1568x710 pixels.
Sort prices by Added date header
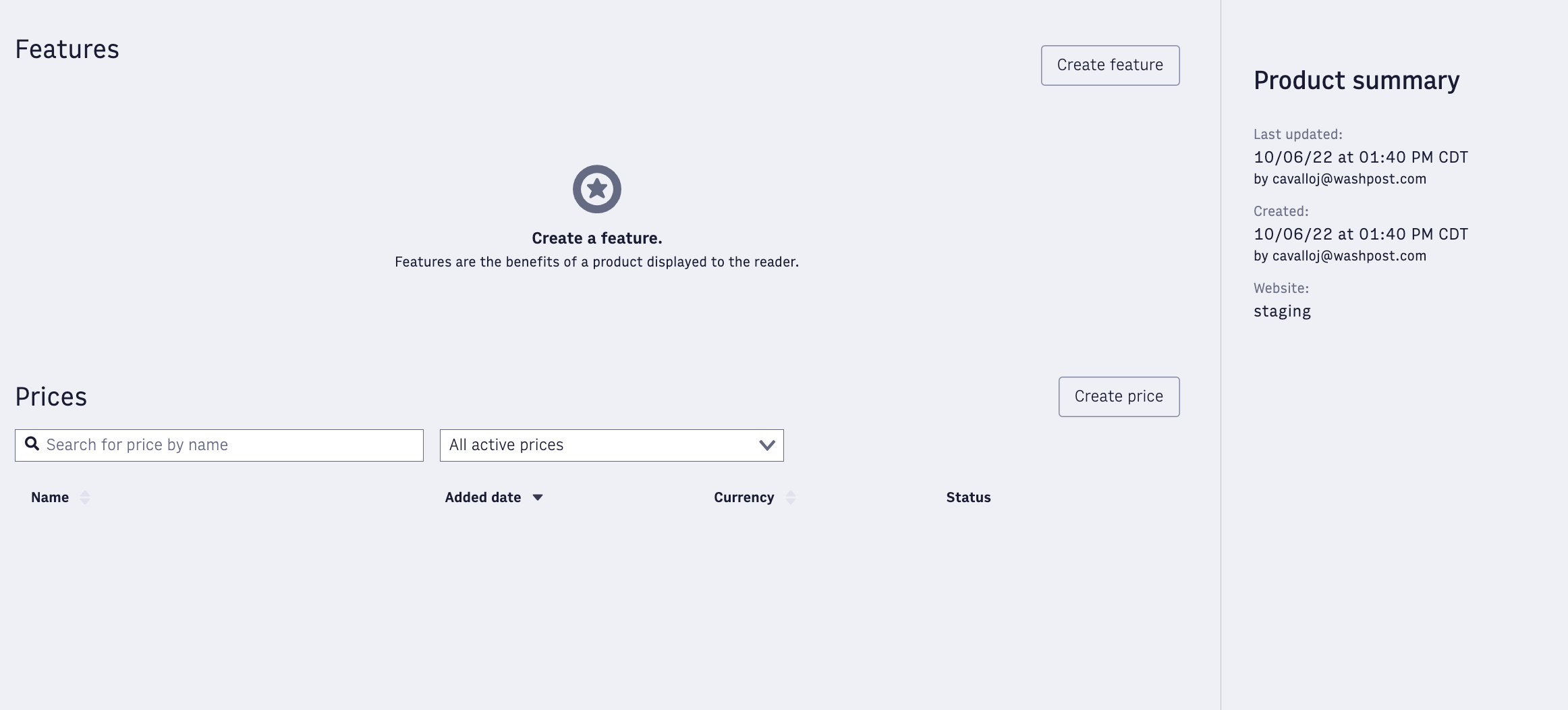coord(483,497)
